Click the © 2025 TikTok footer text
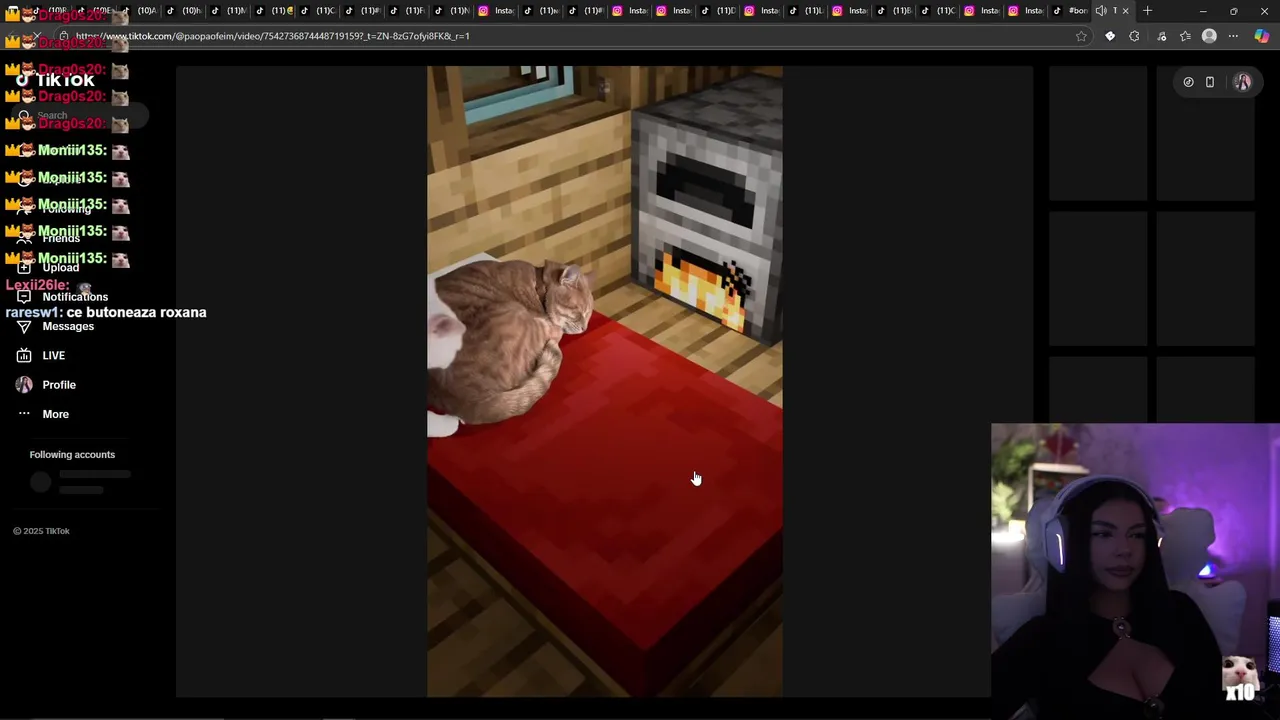Viewport: 1280px width, 720px height. click(41, 531)
